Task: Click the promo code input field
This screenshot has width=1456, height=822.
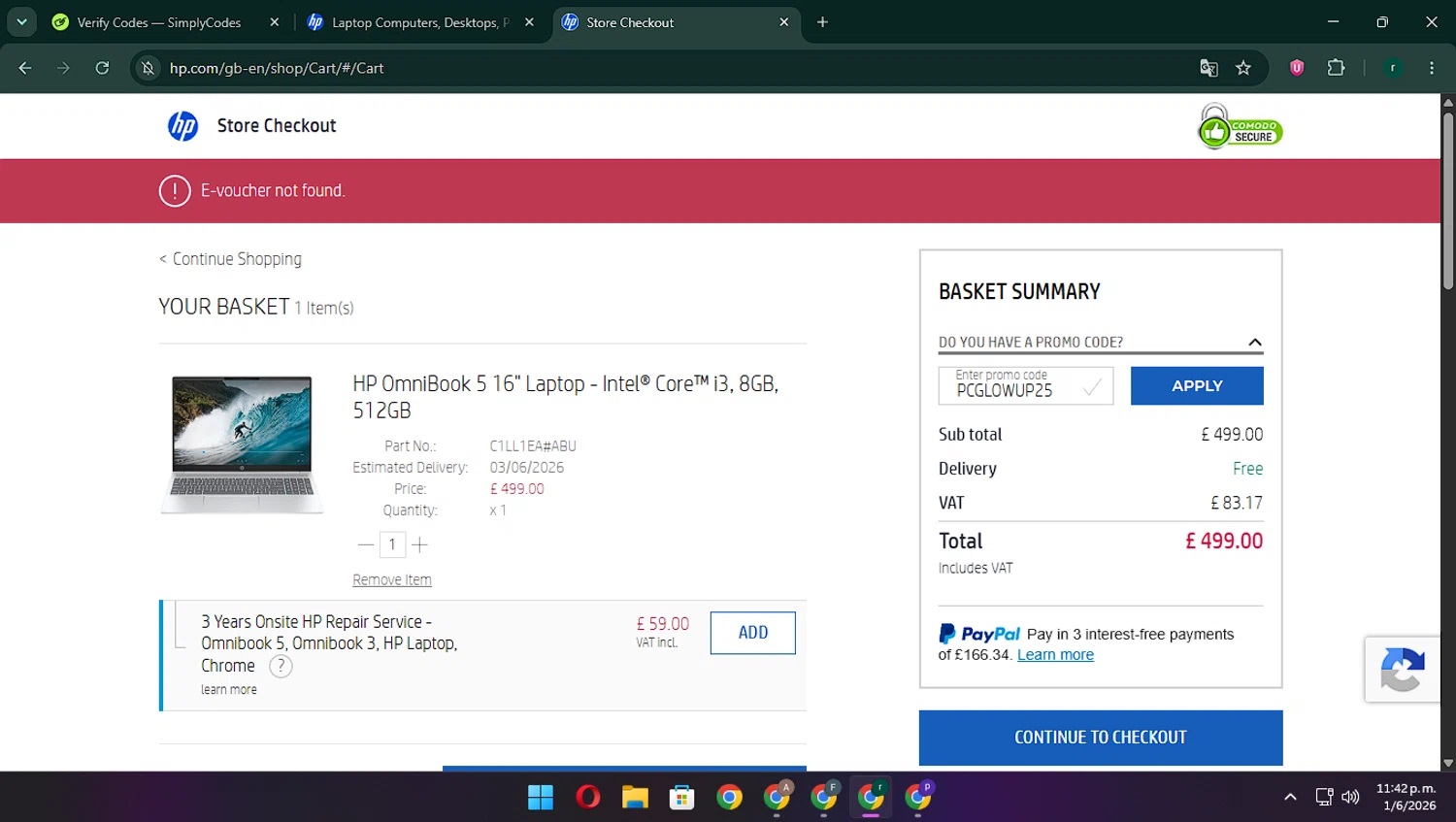Action: coord(1025,385)
